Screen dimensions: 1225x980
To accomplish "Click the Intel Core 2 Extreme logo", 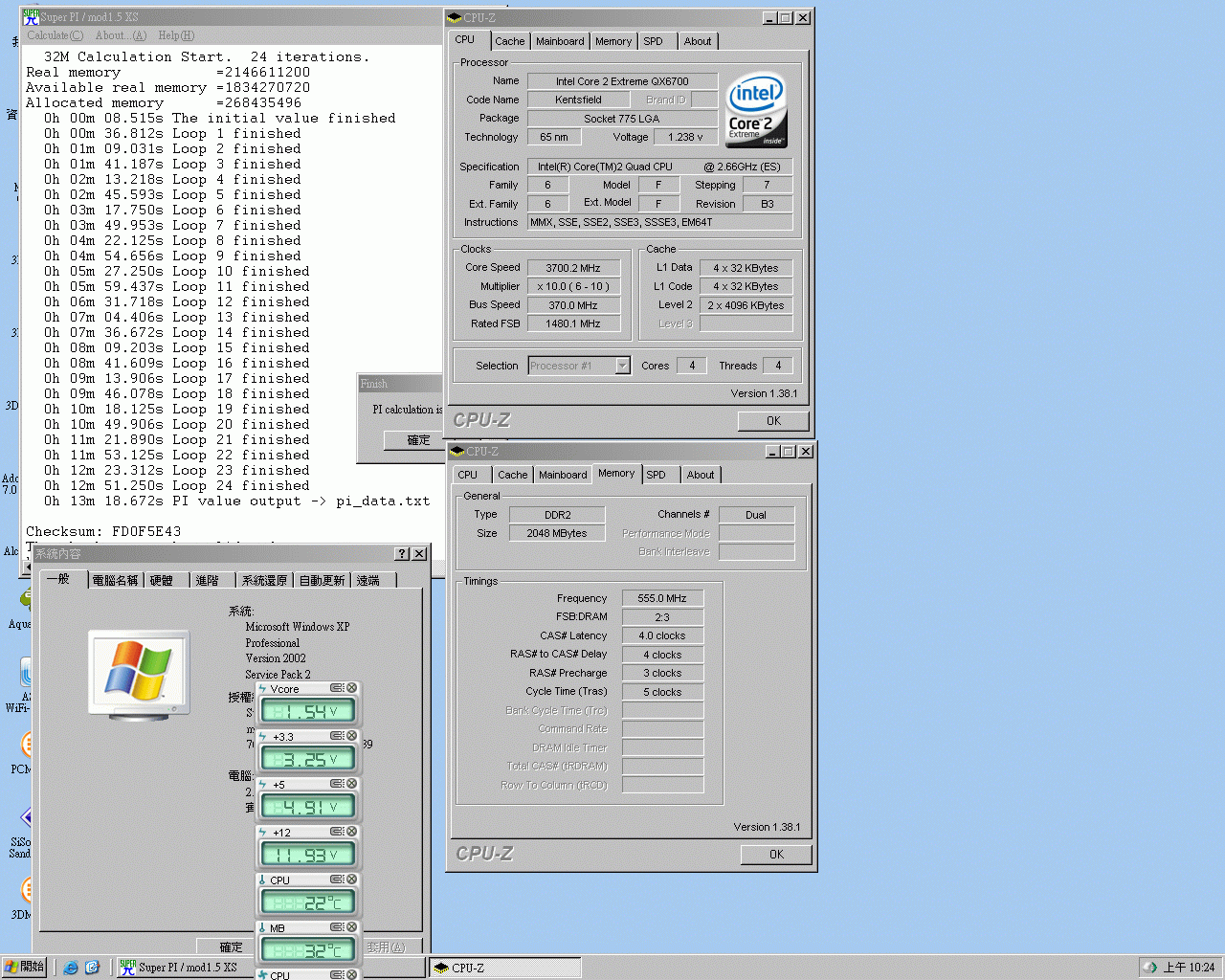I will click(x=756, y=110).
